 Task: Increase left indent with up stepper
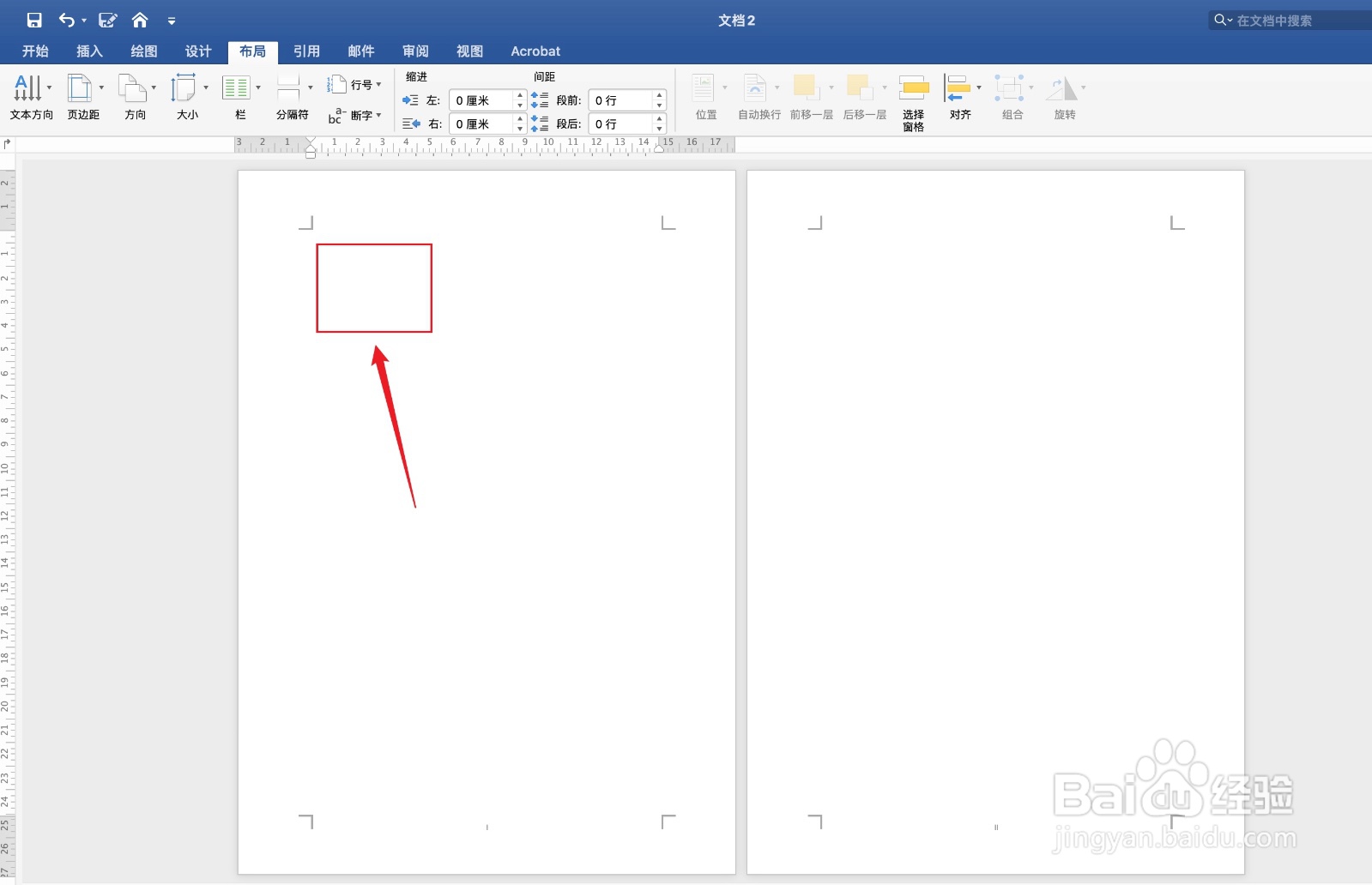[520, 95]
